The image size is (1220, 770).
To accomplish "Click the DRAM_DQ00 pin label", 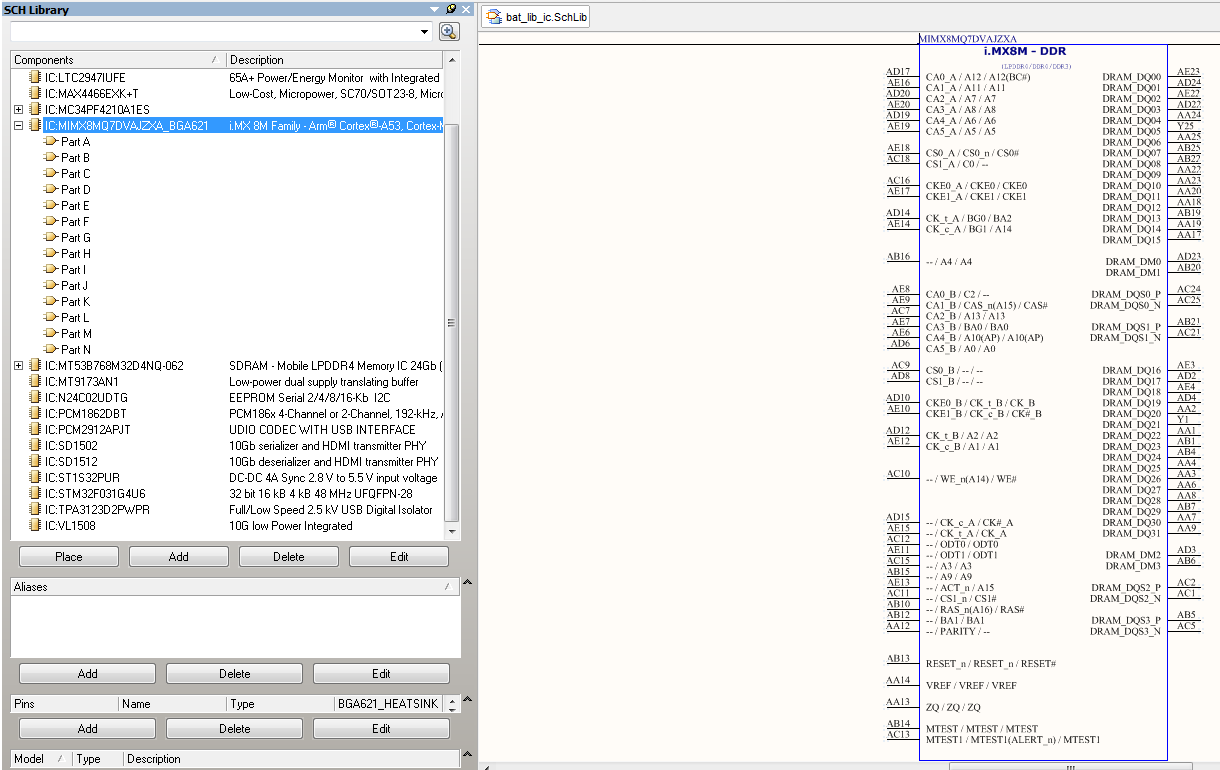I will click(x=1132, y=77).
